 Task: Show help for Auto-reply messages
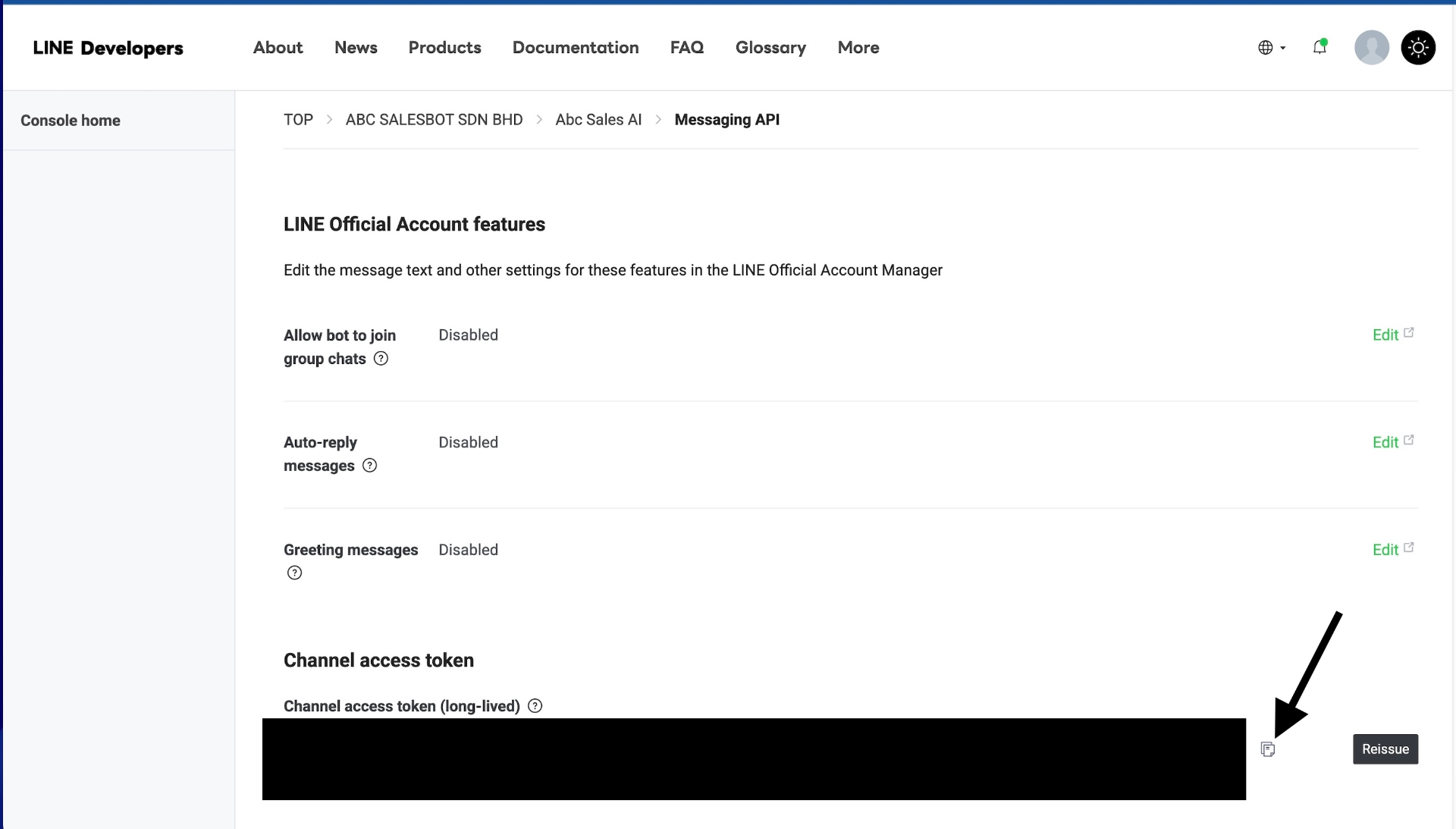(x=370, y=466)
